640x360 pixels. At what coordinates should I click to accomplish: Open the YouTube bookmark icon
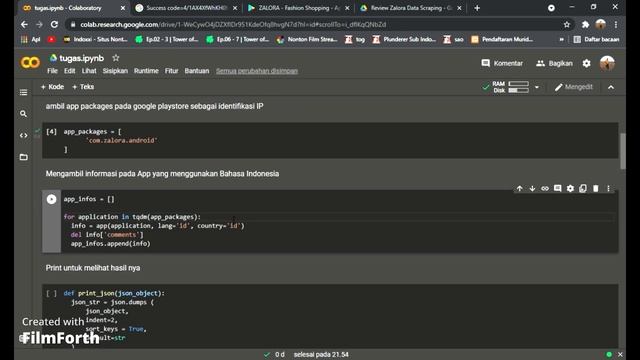(51, 40)
